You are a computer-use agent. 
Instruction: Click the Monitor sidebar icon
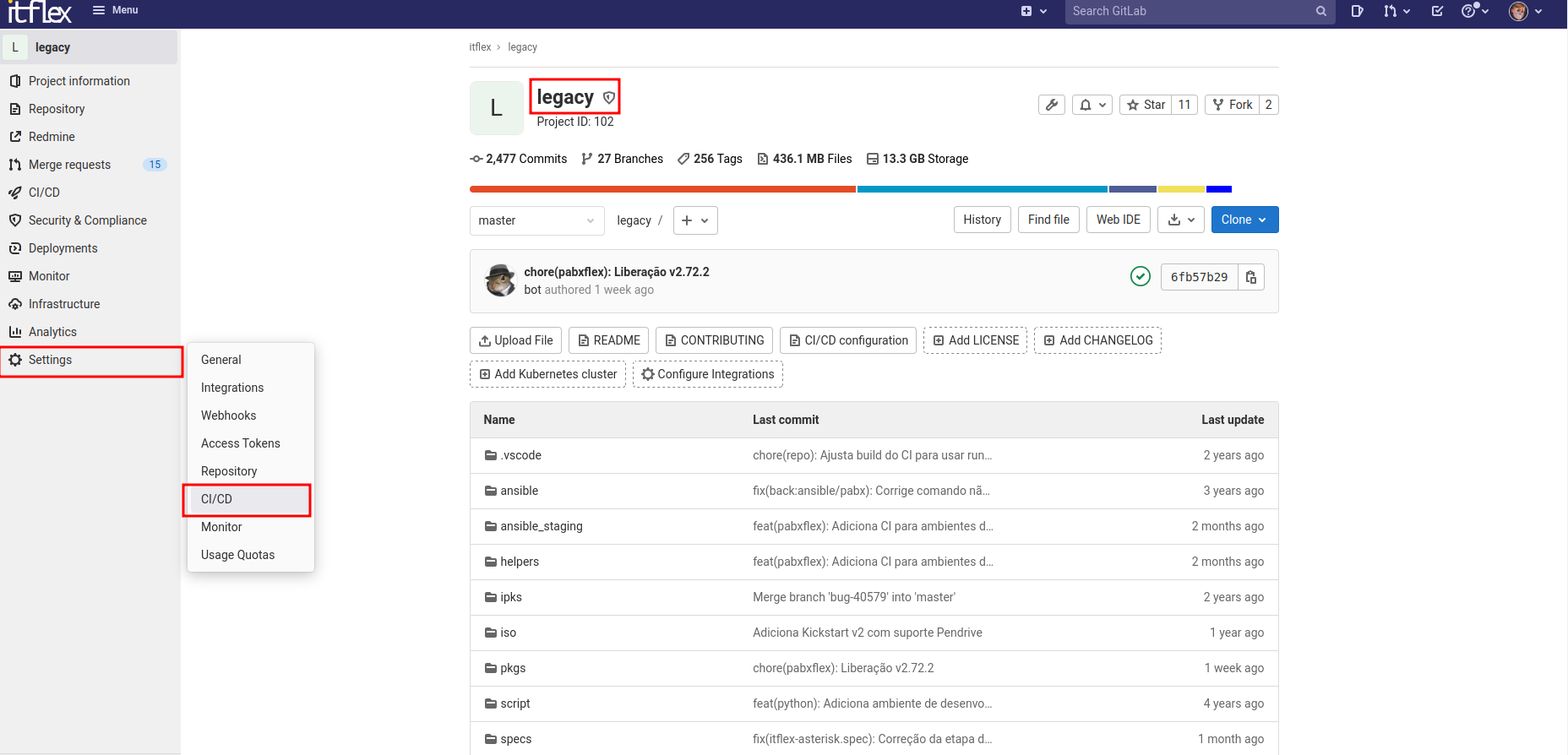[x=15, y=276]
